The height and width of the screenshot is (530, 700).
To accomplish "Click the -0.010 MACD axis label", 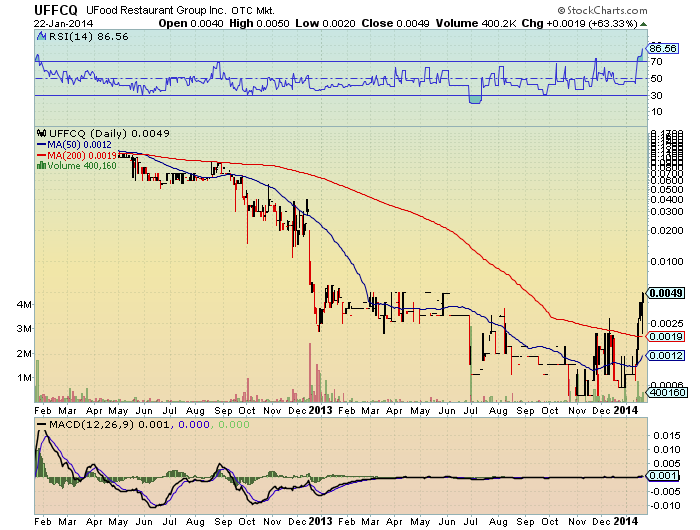I will (x=665, y=506).
